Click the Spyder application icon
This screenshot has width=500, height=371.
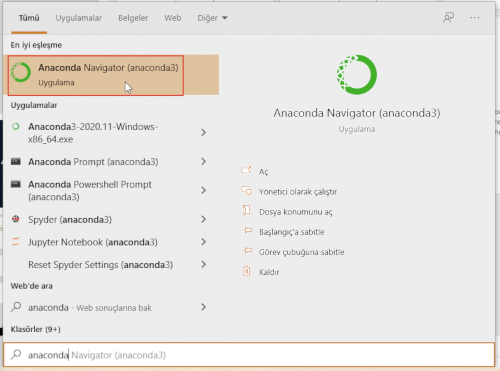coord(16,219)
